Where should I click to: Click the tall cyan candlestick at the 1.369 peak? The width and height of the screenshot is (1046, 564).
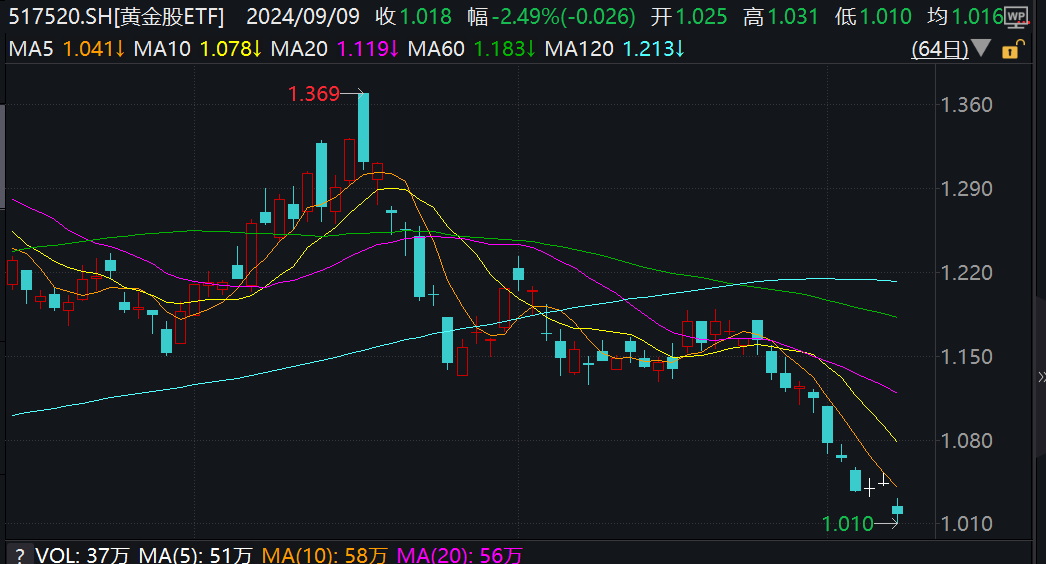tap(364, 127)
